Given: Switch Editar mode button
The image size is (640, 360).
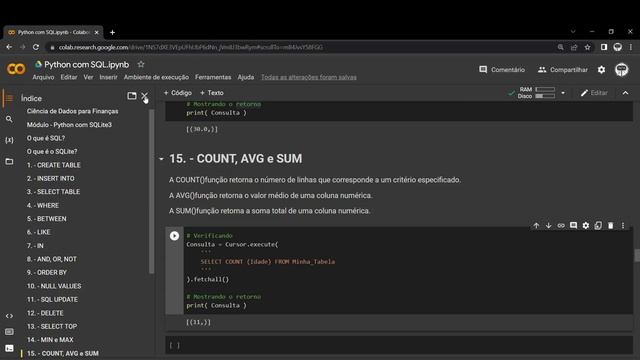Looking at the screenshot, I should tap(594, 93).
